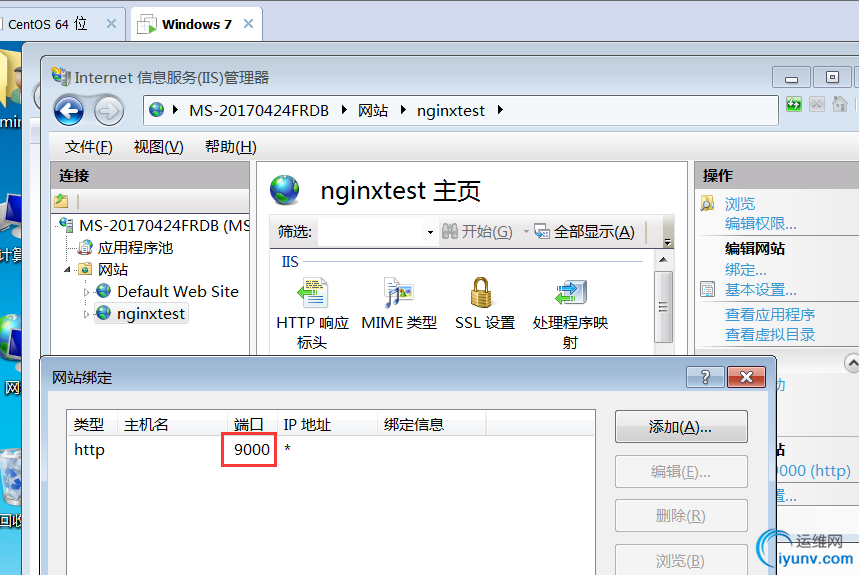Image resolution: width=859 pixels, height=575 pixels.
Task: Close the CentOS 64 位 VM tab
Action: (111, 24)
